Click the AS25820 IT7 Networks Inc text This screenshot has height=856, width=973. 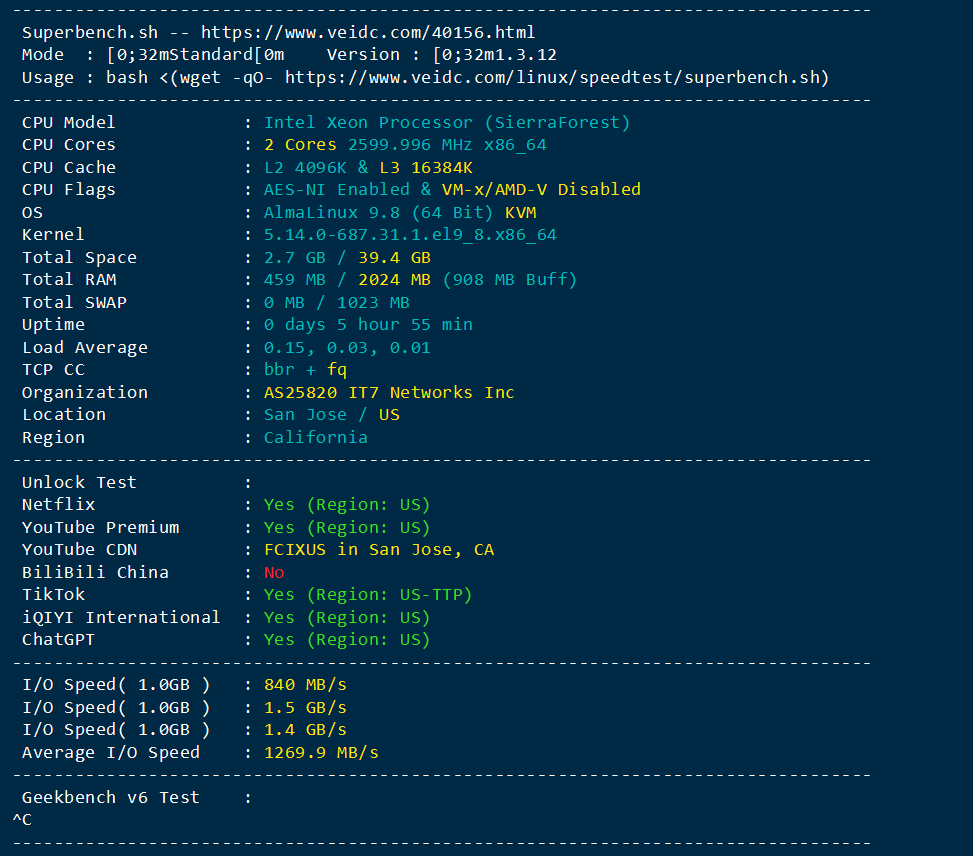coord(389,392)
